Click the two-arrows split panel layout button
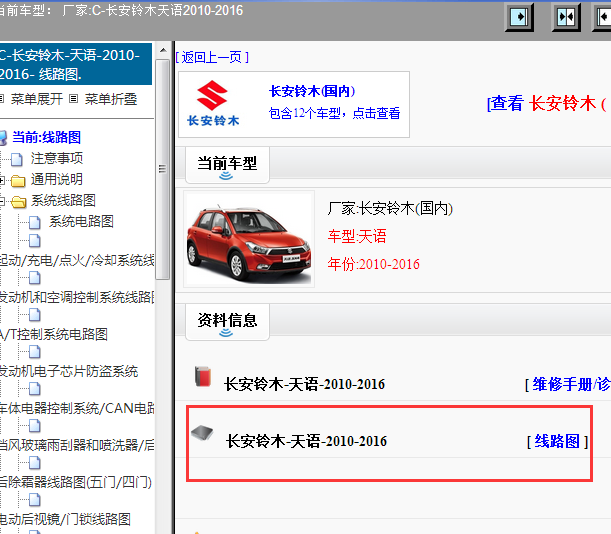 pos(566,17)
